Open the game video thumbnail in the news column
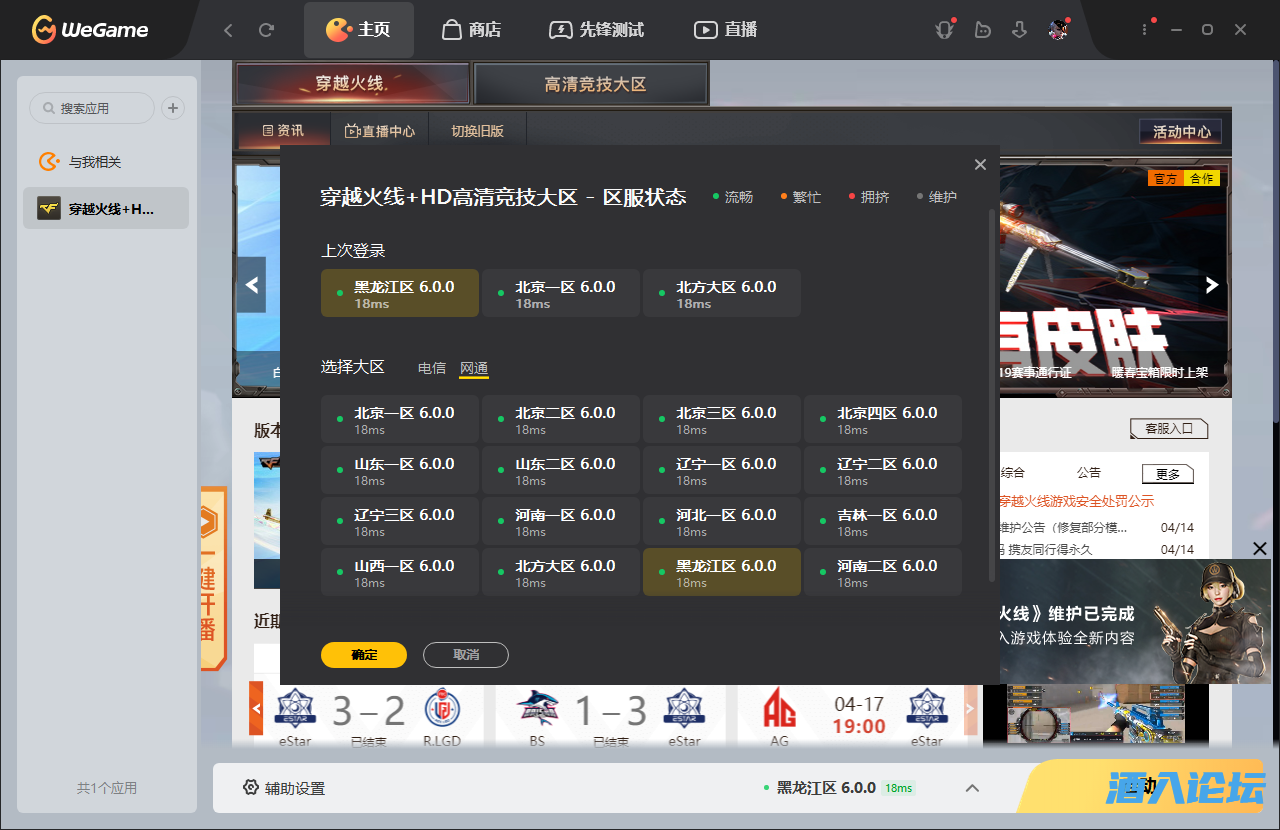 point(1095,715)
